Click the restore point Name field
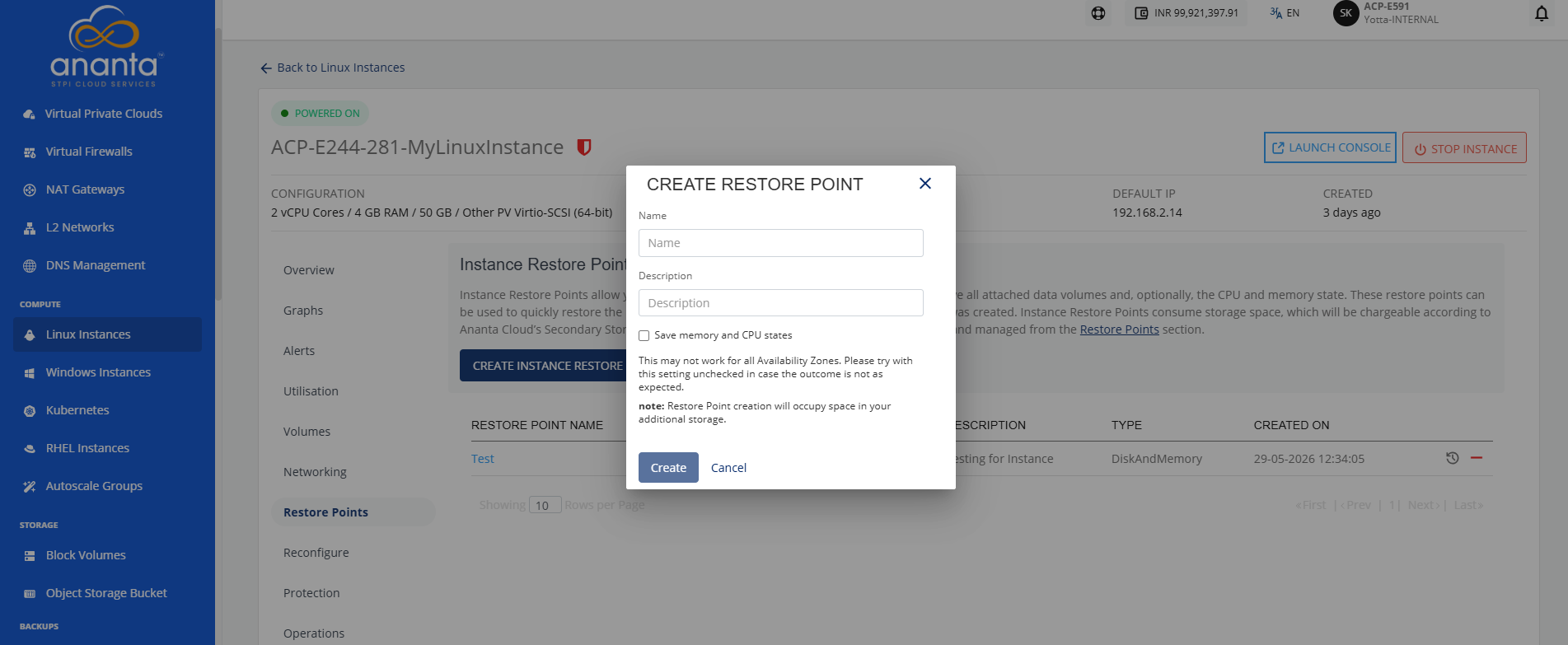Screen dimensions: 1568x645 pyautogui.click(x=780, y=243)
